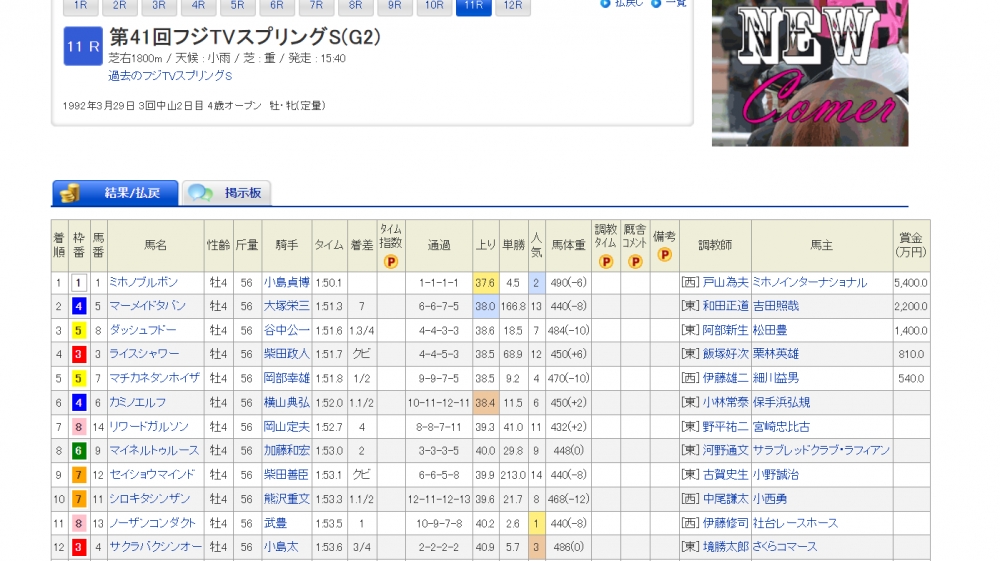Screen dimensions: 1000x561
Task: Click the 通過 column header
Action: [439, 245]
